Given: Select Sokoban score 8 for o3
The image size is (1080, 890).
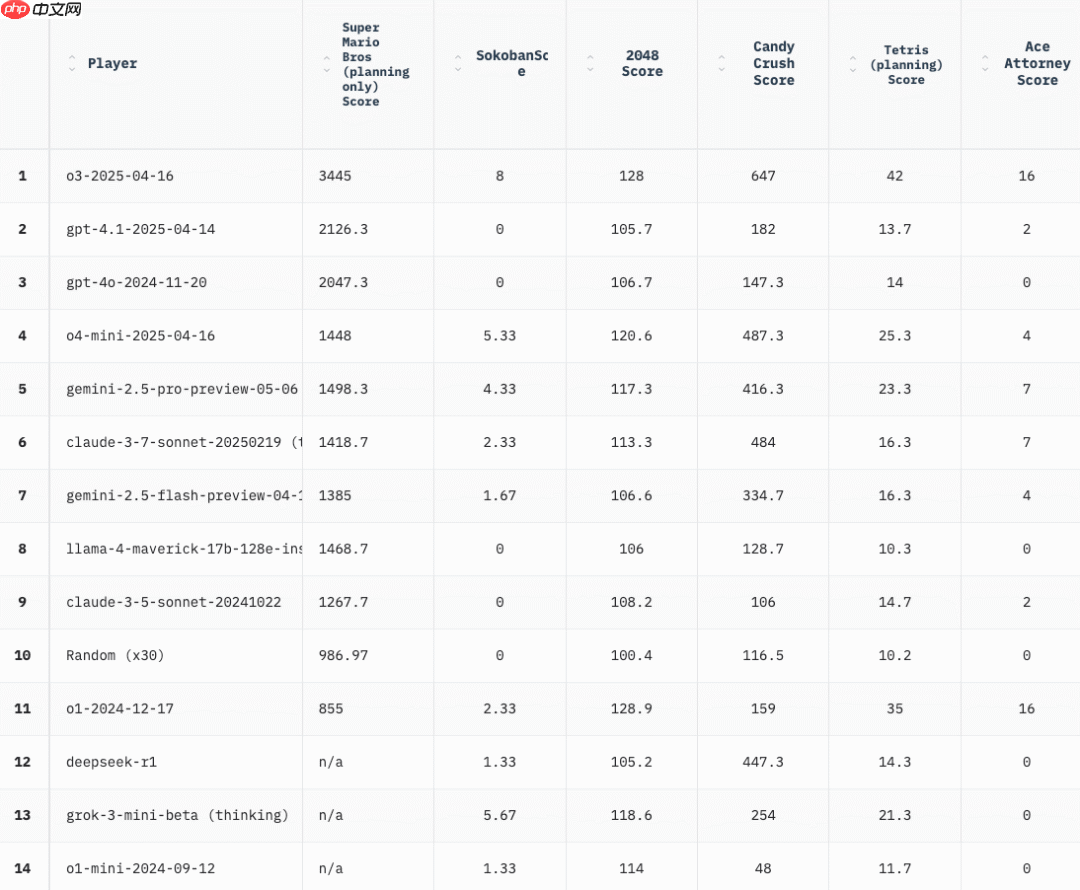Looking at the screenshot, I should tap(499, 176).
